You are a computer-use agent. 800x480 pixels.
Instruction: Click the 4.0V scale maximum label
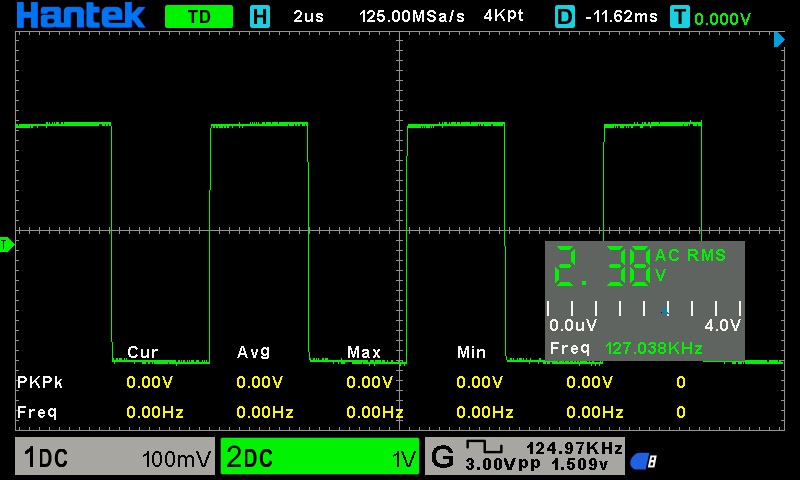coord(722,325)
